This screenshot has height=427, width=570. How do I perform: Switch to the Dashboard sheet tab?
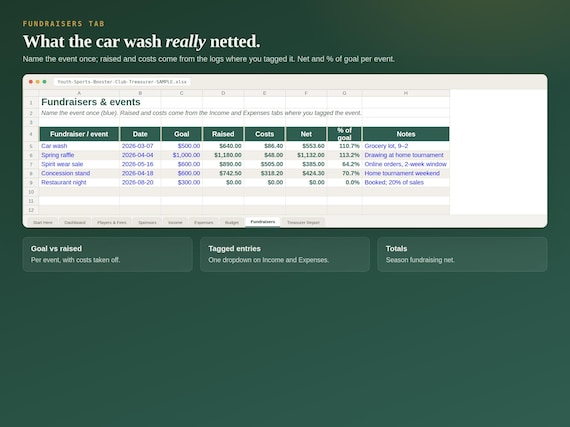(75, 222)
